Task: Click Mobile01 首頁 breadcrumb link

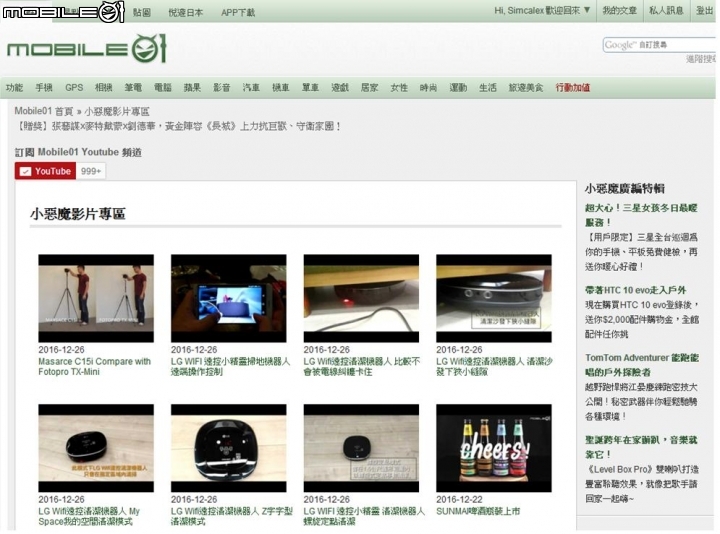Action: (x=44, y=111)
